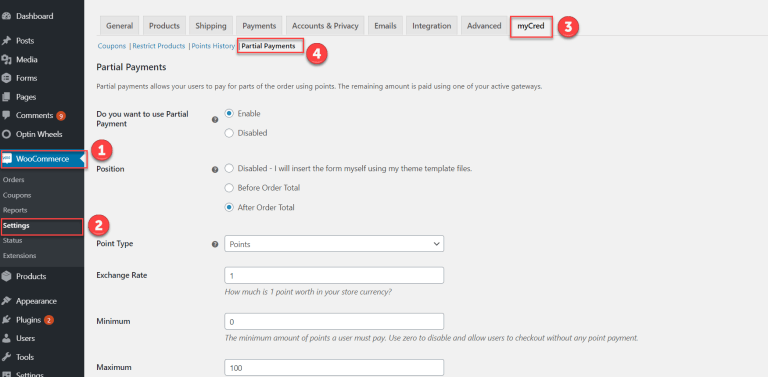This screenshot has width=768, height=377.
Task: Open the Integration settings tab
Action: coord(432,26)
